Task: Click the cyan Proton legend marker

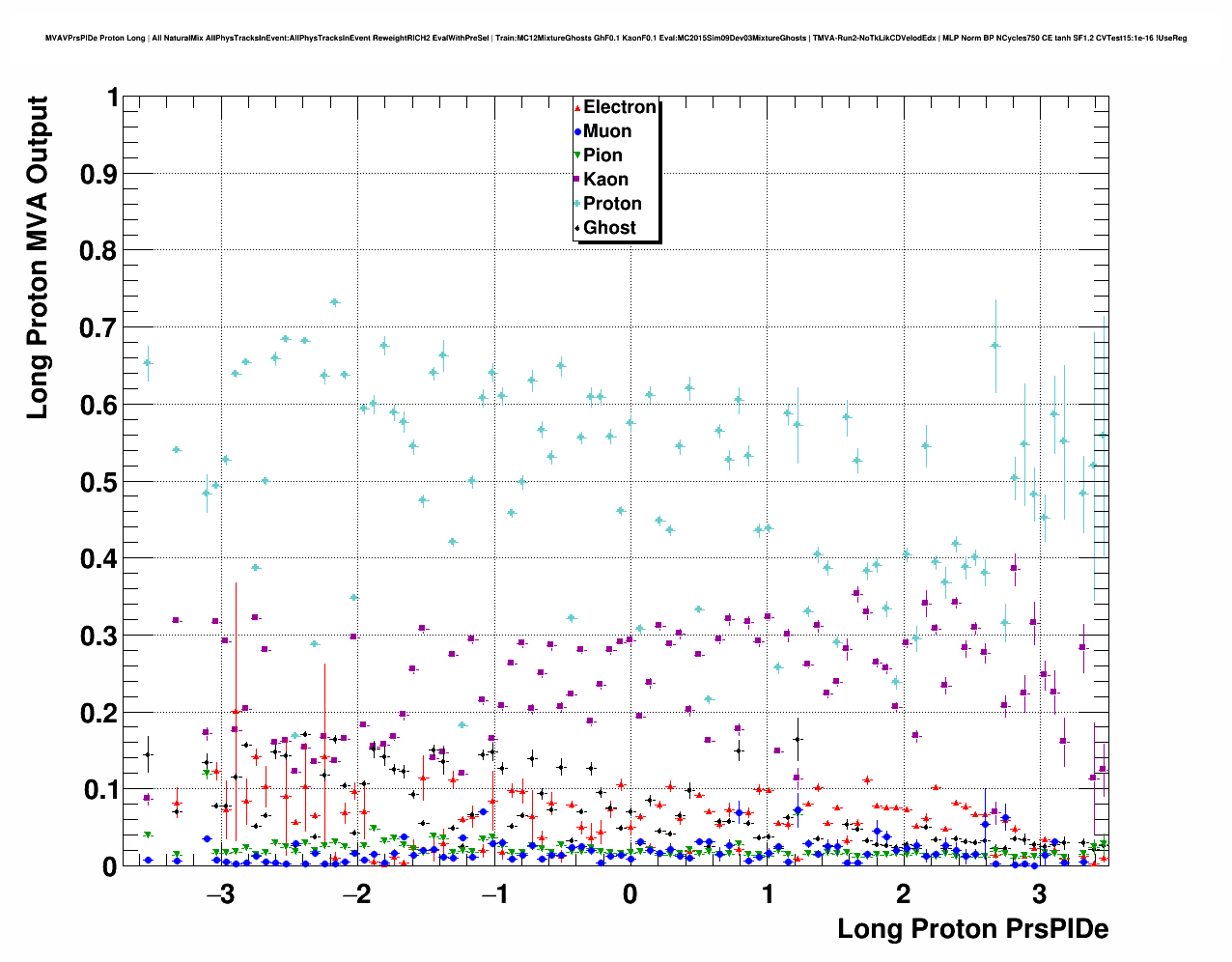Action: pyautogui.click(x=577, y=204)
